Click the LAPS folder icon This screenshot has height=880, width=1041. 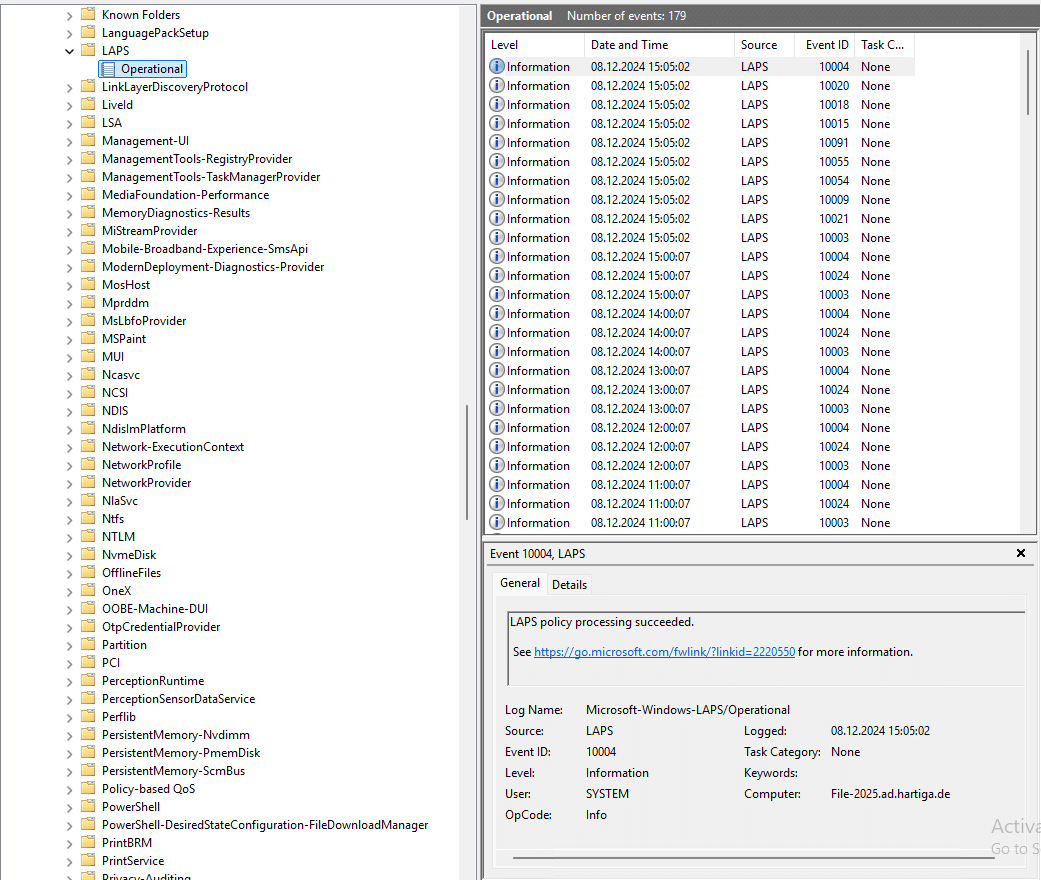[x=87, y=50]
